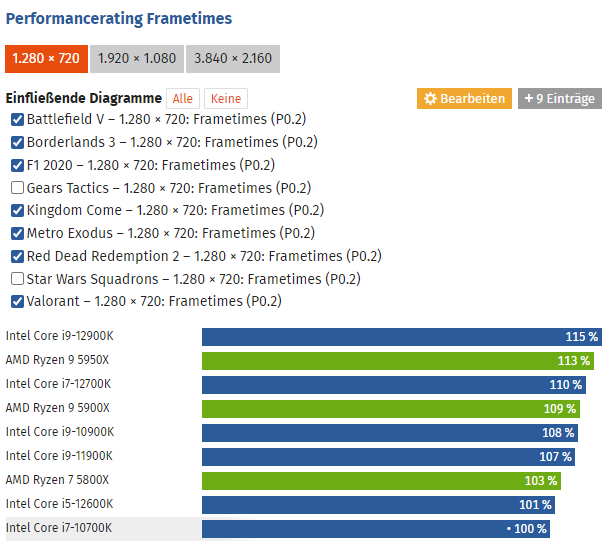Switch to the 3.840 × 2.160 tab
This screenshot has width=614, height=541.
[x=233, y=59]
